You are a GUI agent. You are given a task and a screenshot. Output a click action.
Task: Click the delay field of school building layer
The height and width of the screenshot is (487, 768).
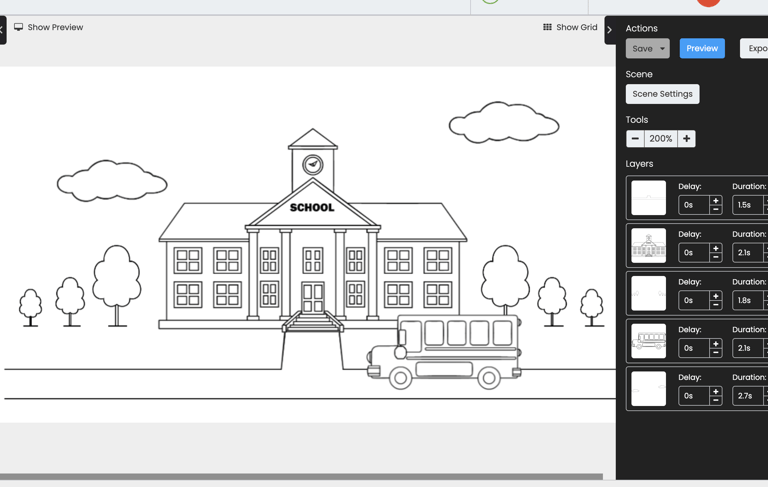click(694, 253)
